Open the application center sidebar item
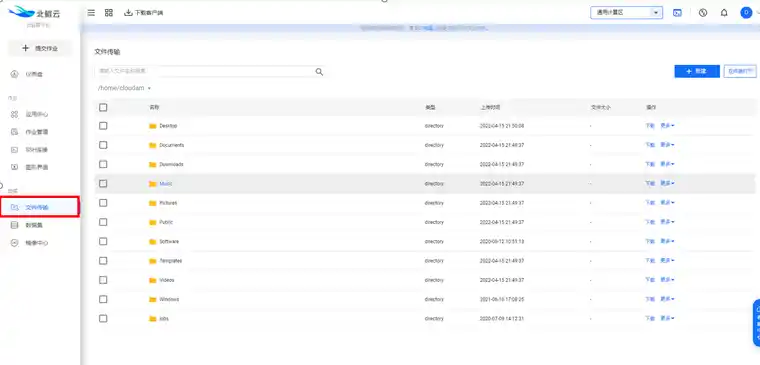Image resolution: width=760 pixels, height=365 pixels. click(x=30, y=115)
